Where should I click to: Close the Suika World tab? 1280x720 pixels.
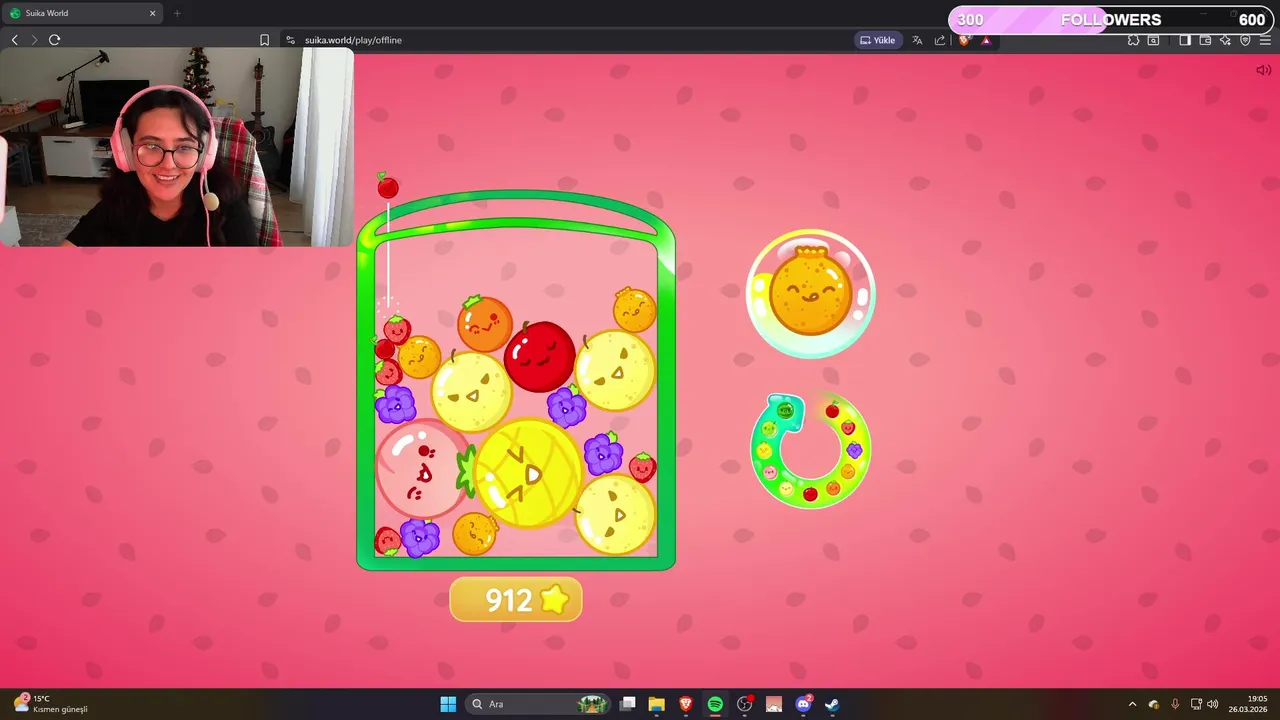click(153, 13)
